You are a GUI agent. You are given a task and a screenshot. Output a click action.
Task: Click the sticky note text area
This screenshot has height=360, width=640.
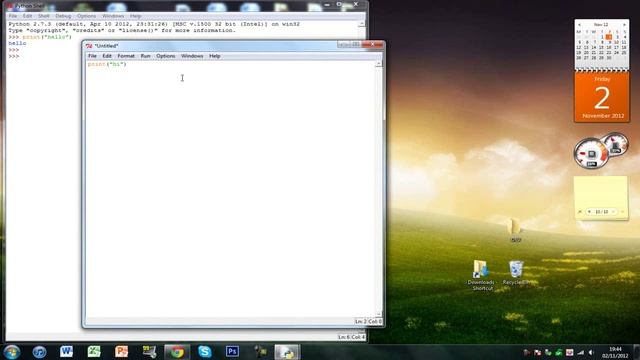[x=601, y=192]
